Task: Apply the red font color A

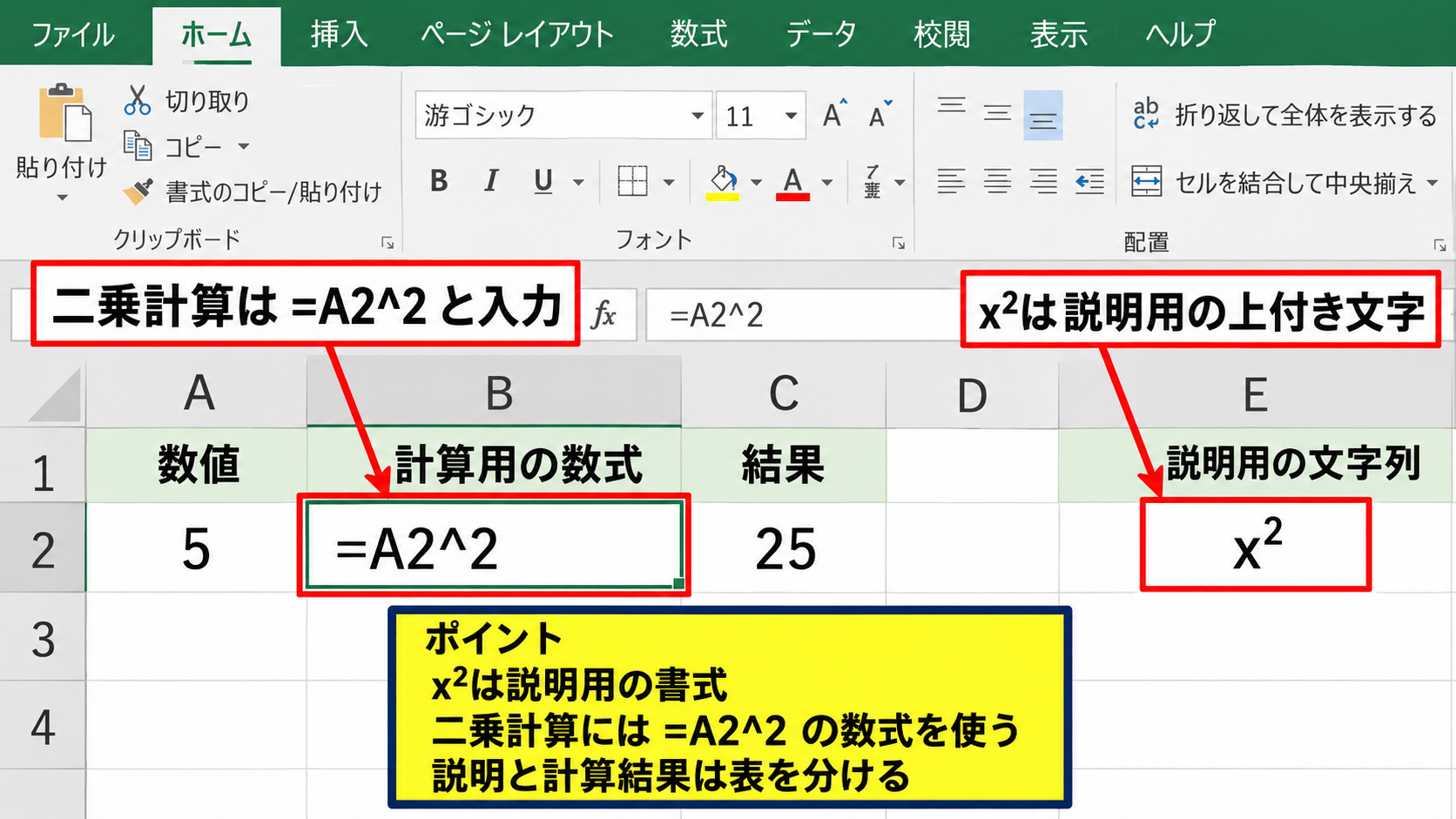Action: coord(792,183)
